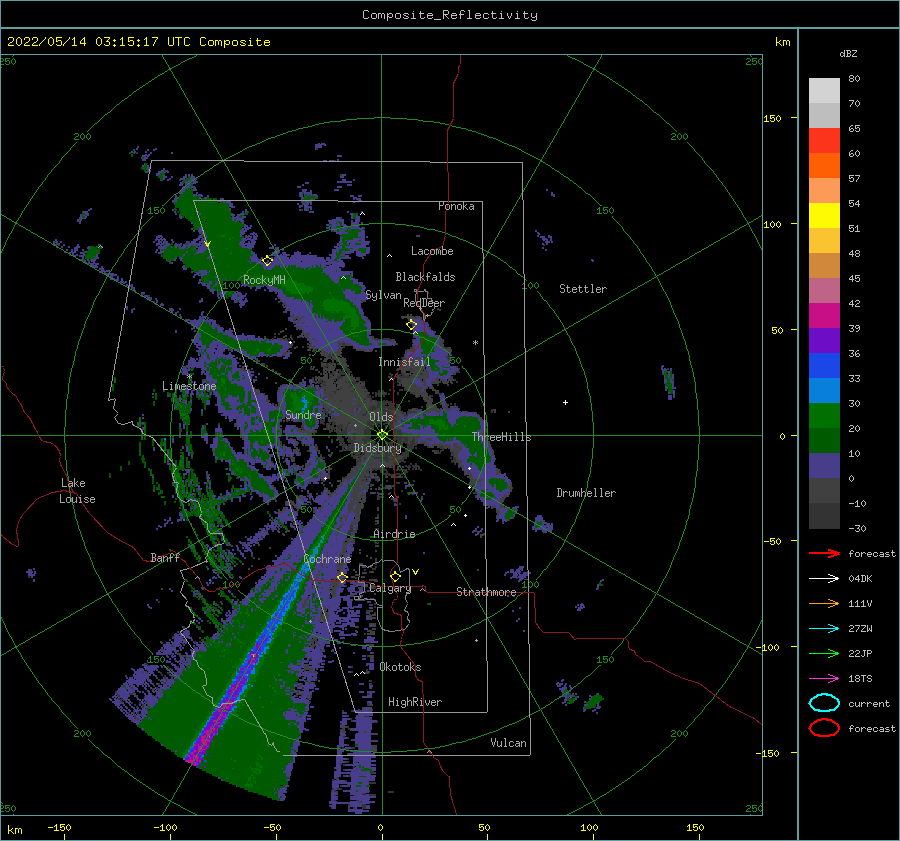Select the white 04DK arrow icon
900x841 pixels.
coord(824,579)
